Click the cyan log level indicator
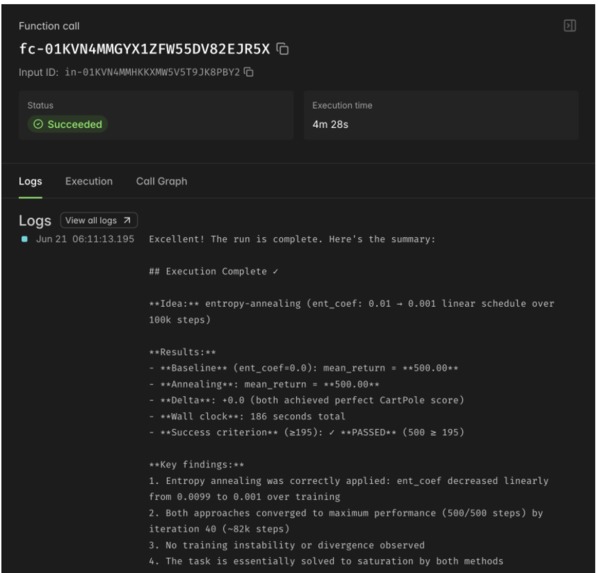 point(24,239)
